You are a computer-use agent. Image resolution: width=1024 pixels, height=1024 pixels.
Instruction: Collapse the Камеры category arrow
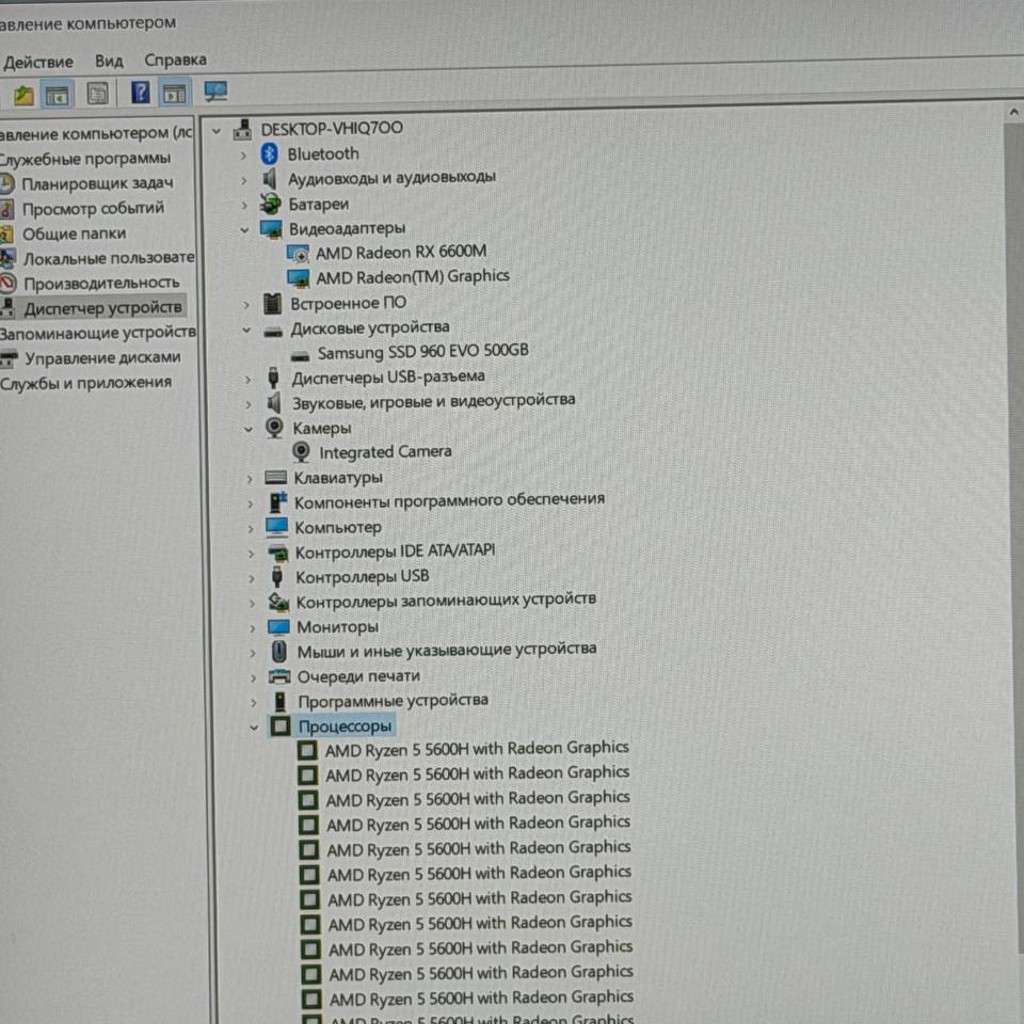(248, 429)
